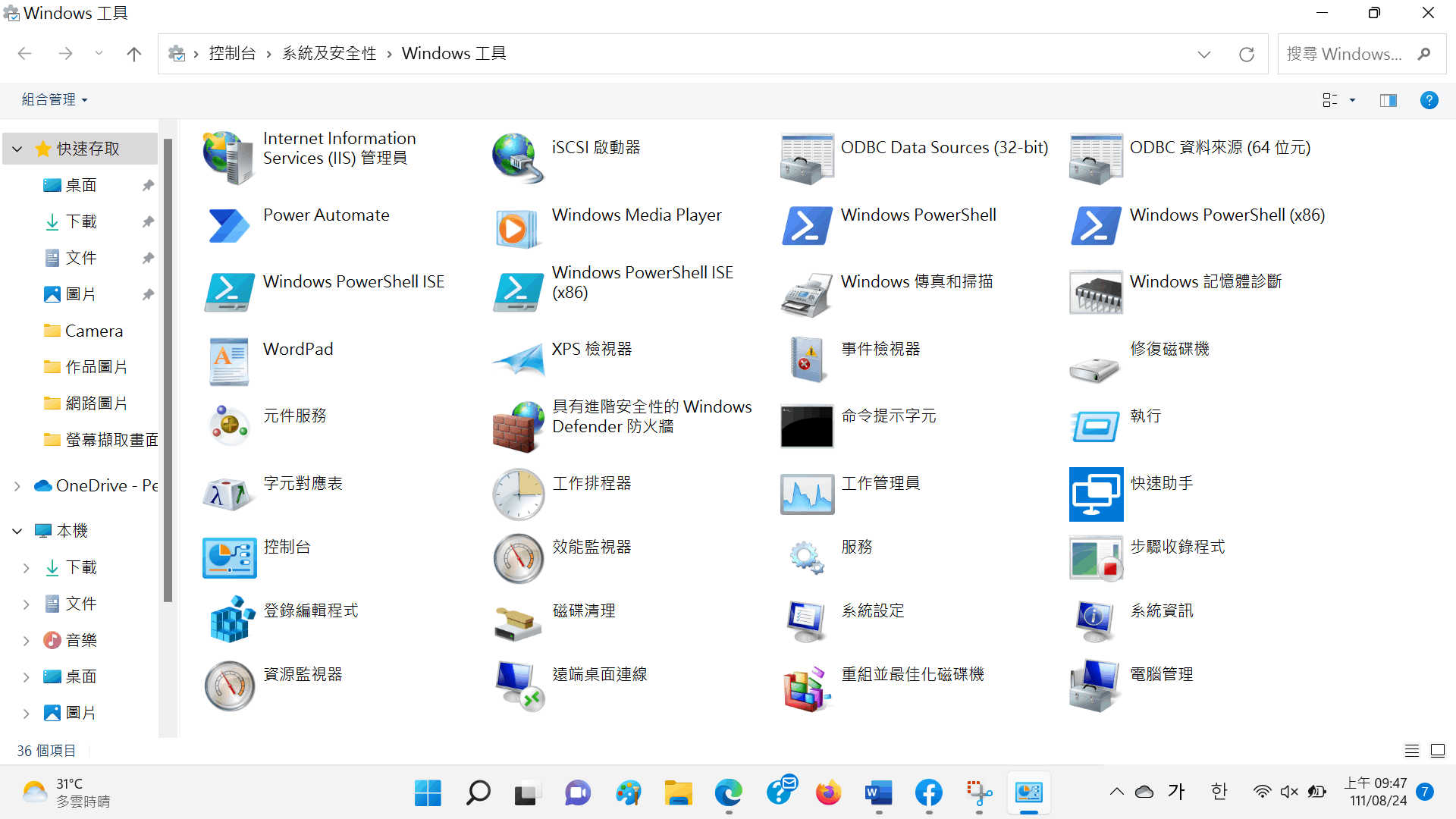Open the view options dropdown arrow
Image resolution: width=1456 pixels, height=819 pixels.
click(x=1352, y=100)
